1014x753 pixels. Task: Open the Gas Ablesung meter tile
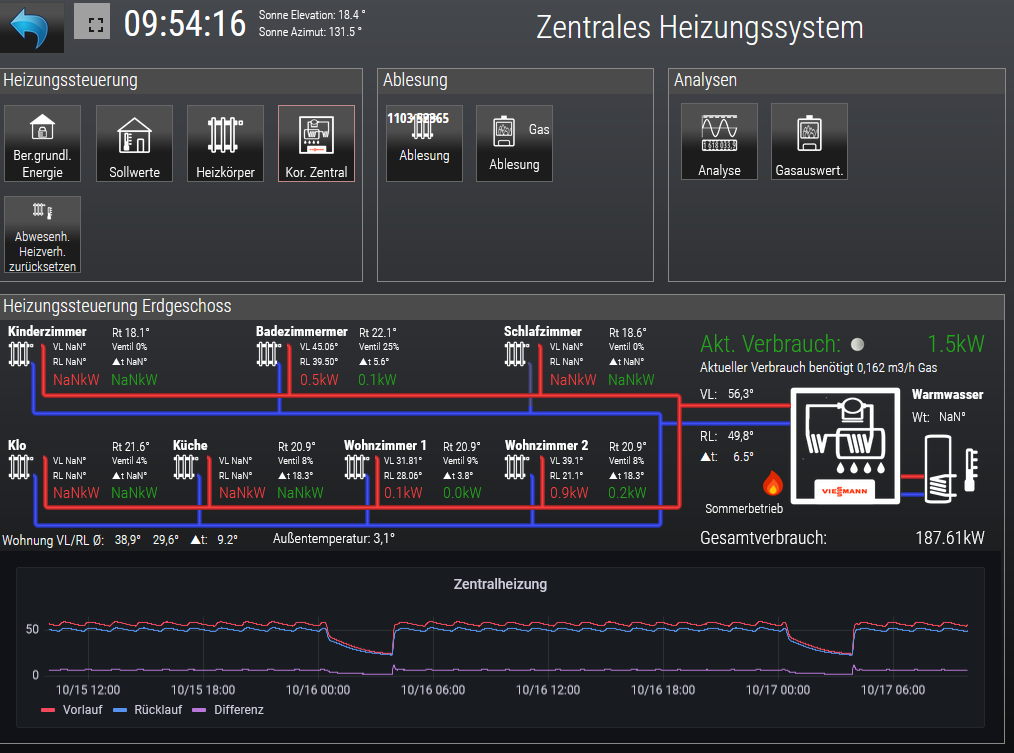(x=515, y=144)
